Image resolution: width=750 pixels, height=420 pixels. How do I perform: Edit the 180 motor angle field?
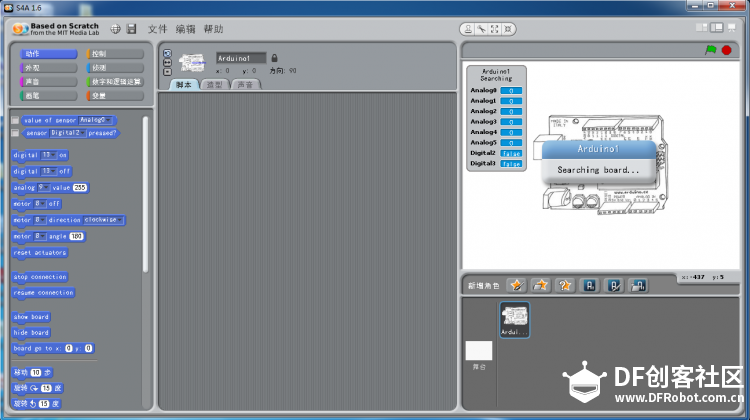(x=77, y=236)
